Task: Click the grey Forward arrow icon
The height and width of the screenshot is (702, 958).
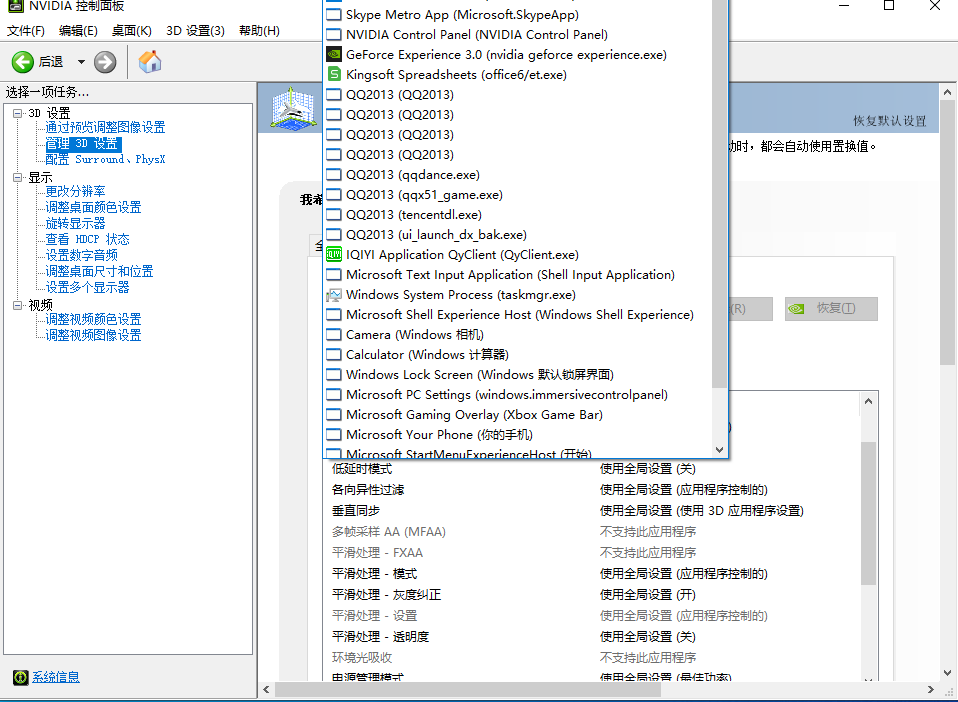Action: pos(105,62)
